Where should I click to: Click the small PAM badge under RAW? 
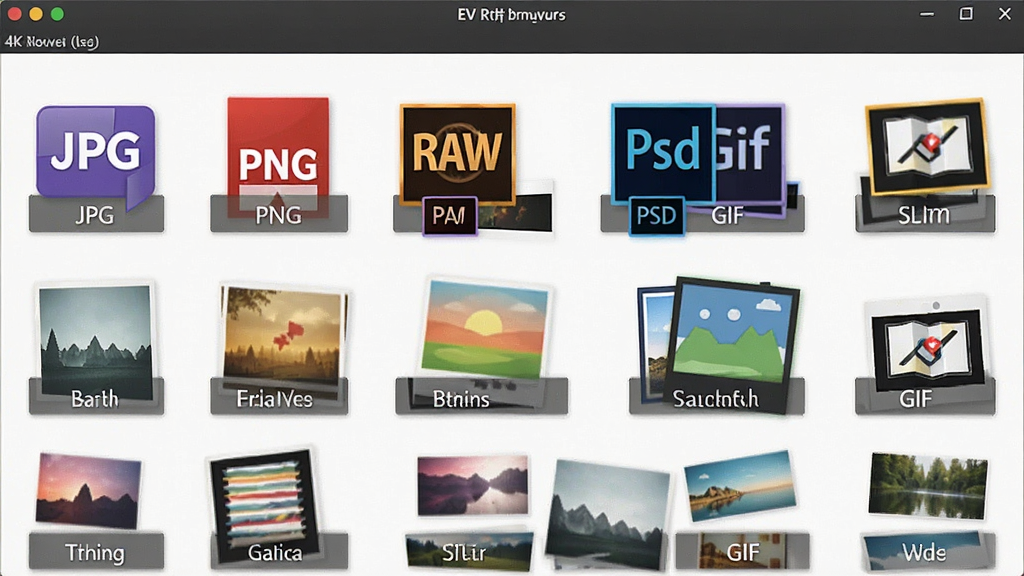(x=449, y=216)
